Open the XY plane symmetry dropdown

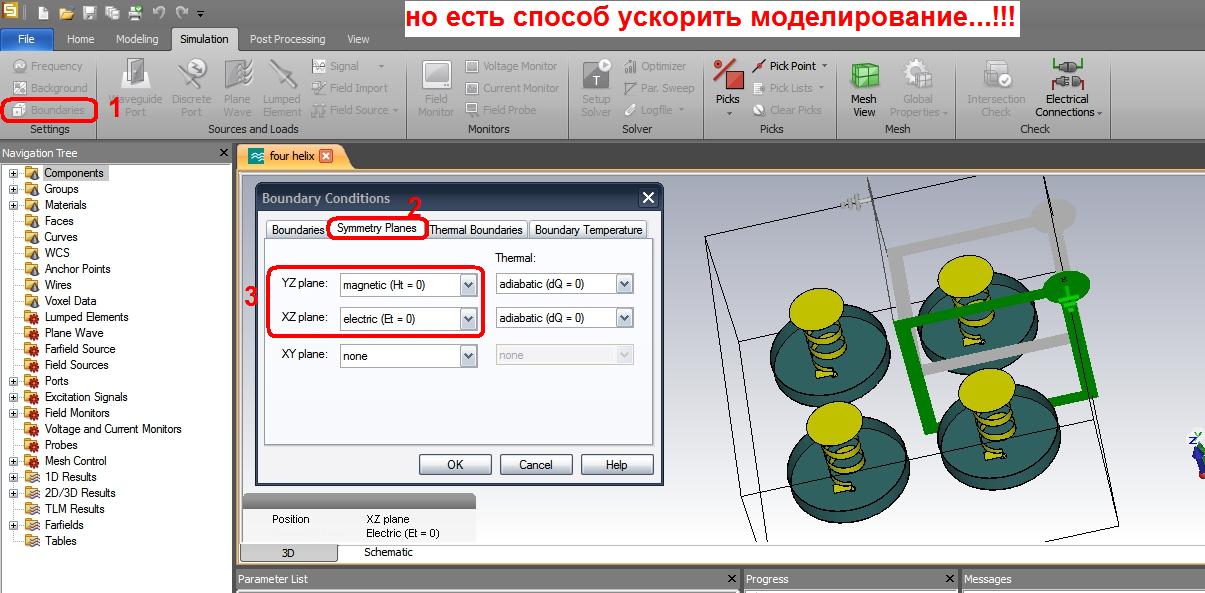468,355
